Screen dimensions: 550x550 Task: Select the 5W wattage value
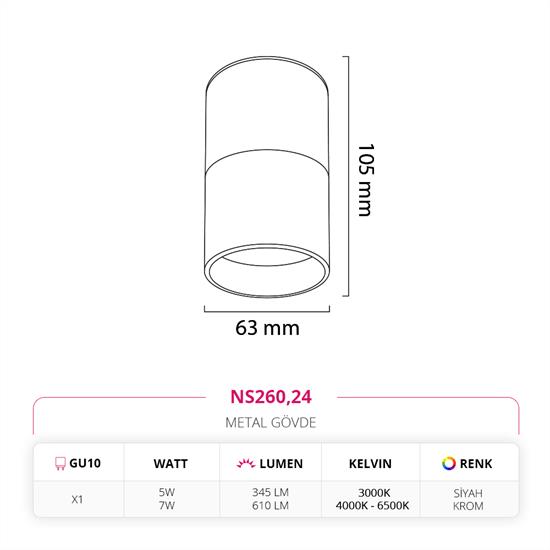[x=167, y=492]
